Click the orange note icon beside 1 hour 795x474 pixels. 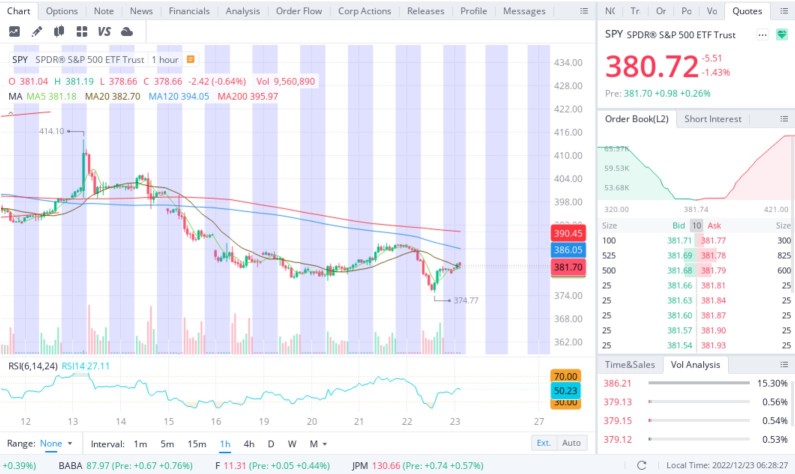point(191,59)
